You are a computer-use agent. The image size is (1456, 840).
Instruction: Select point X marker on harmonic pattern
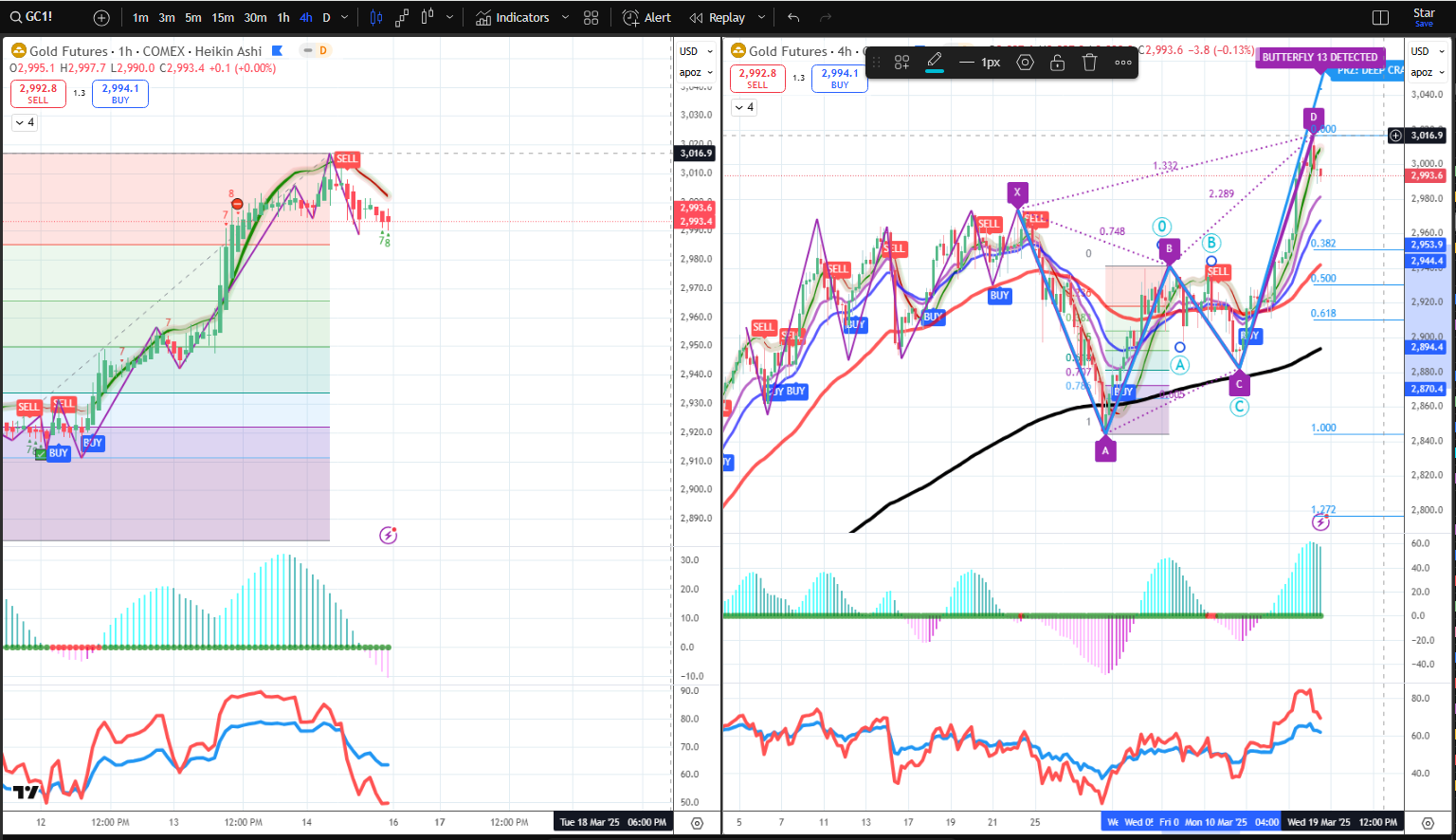click(x=1017, y=192)
